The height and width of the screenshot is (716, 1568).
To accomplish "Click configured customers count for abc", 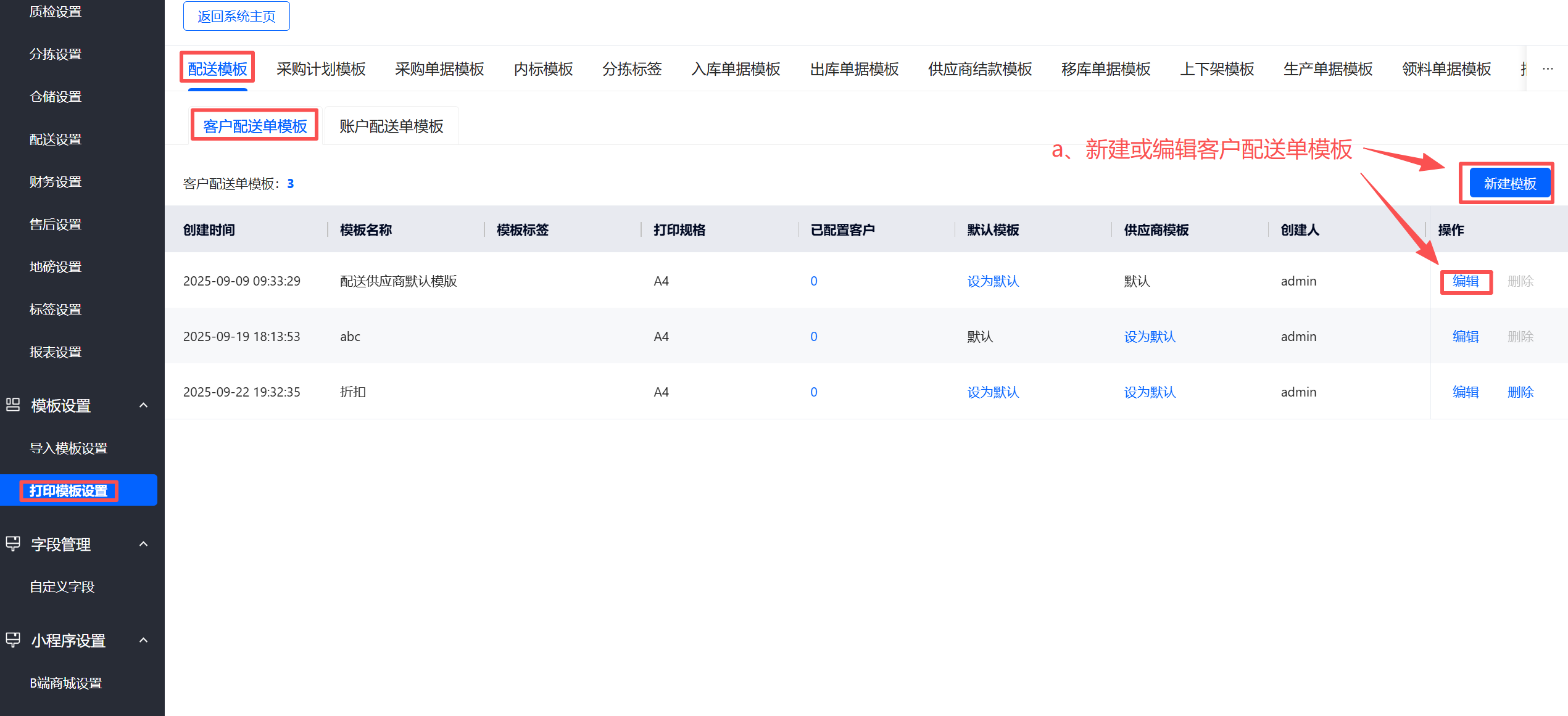I will pyautogui.click(x=813, y=337).
